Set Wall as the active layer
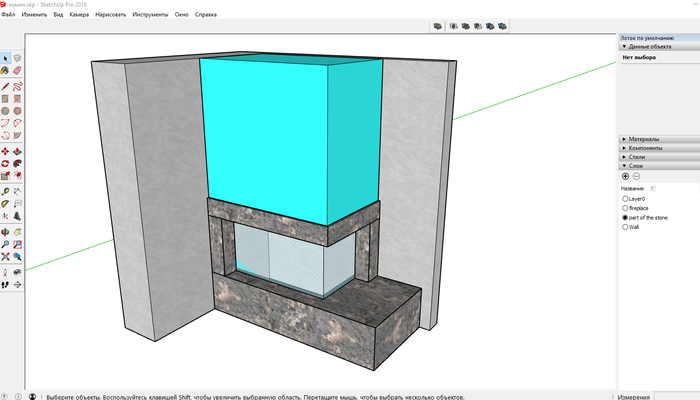 click(x=625, y=226)
